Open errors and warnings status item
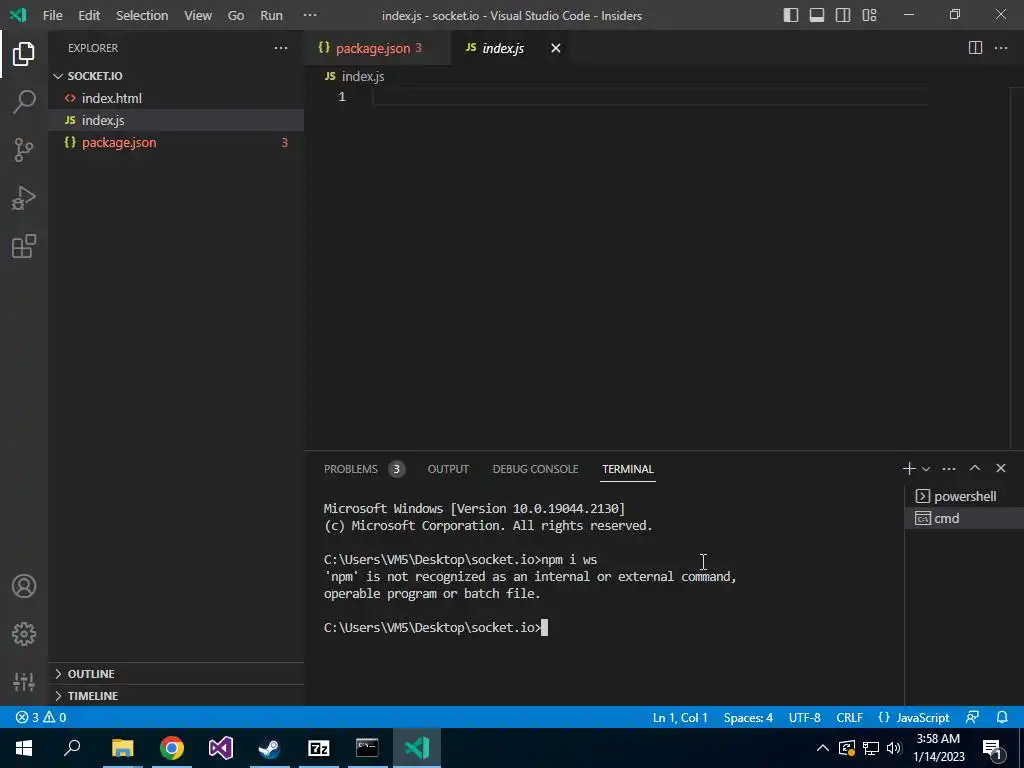The image size is (1024, 768). (41, 717)
